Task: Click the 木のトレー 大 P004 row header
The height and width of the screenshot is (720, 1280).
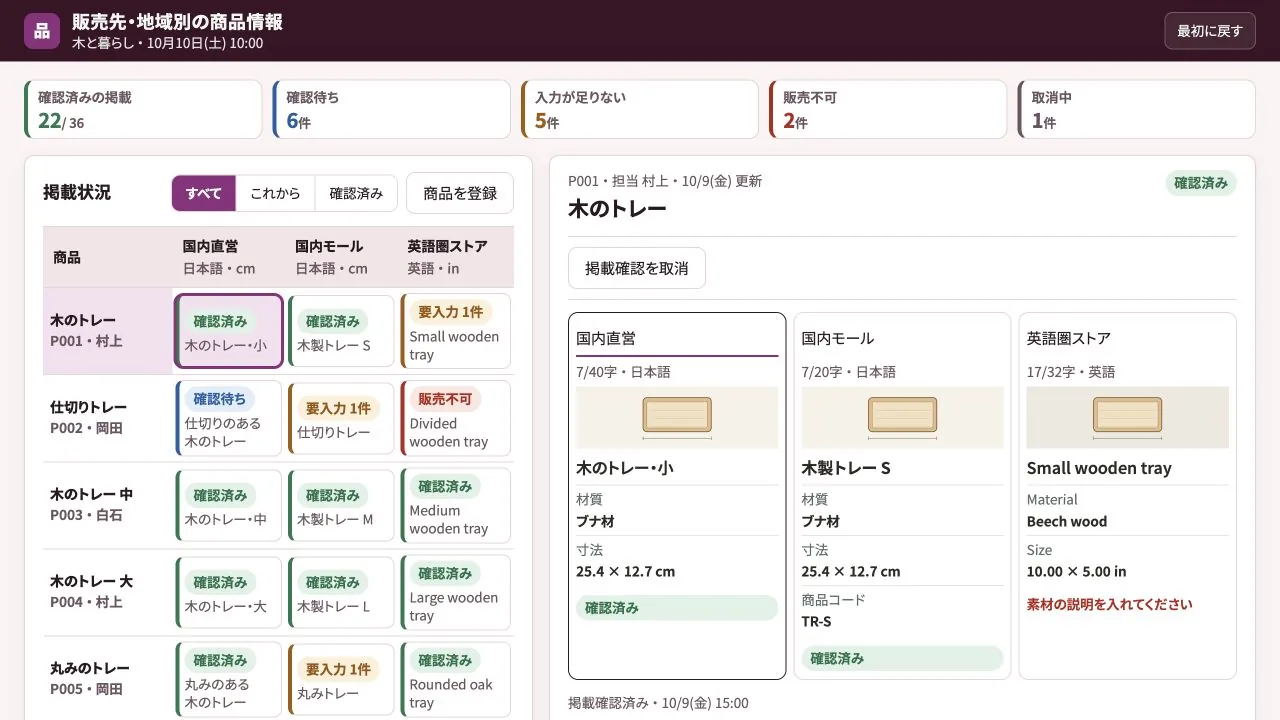Action: coord(108,592)
